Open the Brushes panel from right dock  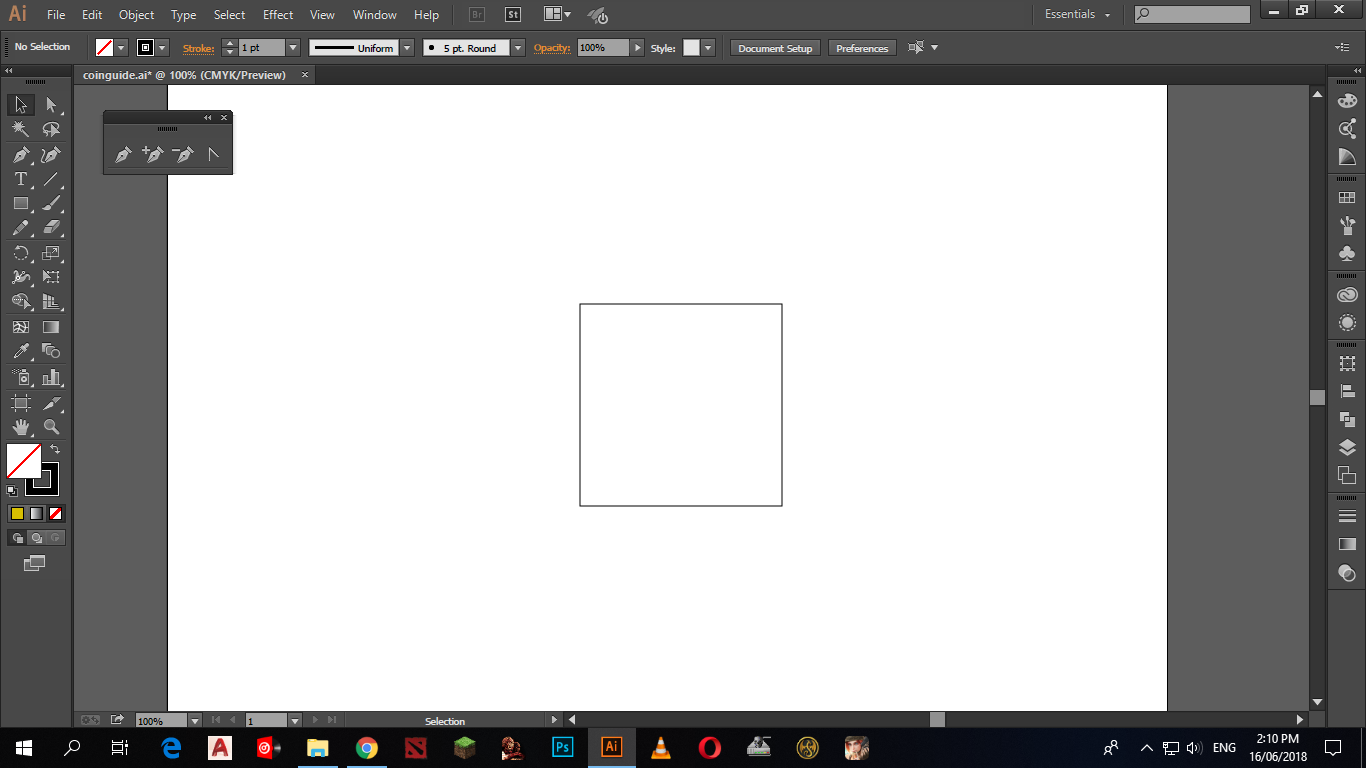click(x=1347, y=226)
